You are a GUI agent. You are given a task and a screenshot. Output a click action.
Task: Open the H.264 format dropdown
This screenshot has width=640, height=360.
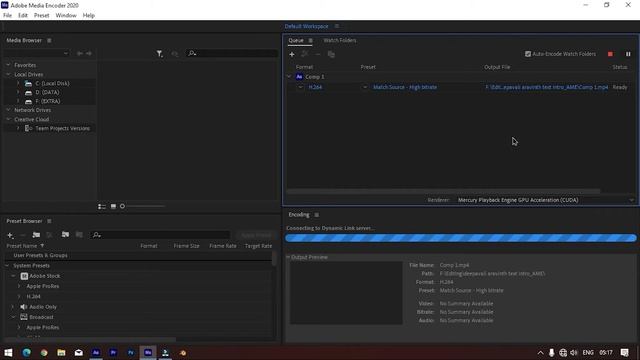(x=301, y=87)
